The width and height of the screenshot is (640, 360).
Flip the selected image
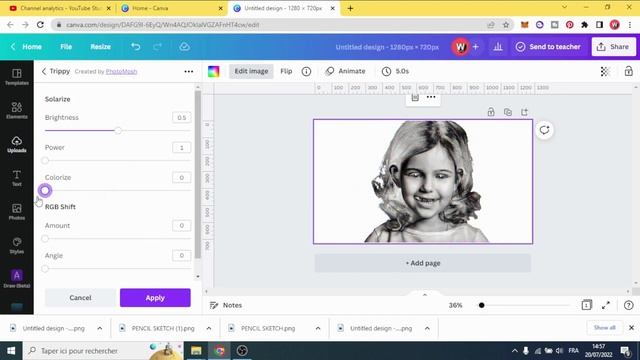tap(286, 71)
